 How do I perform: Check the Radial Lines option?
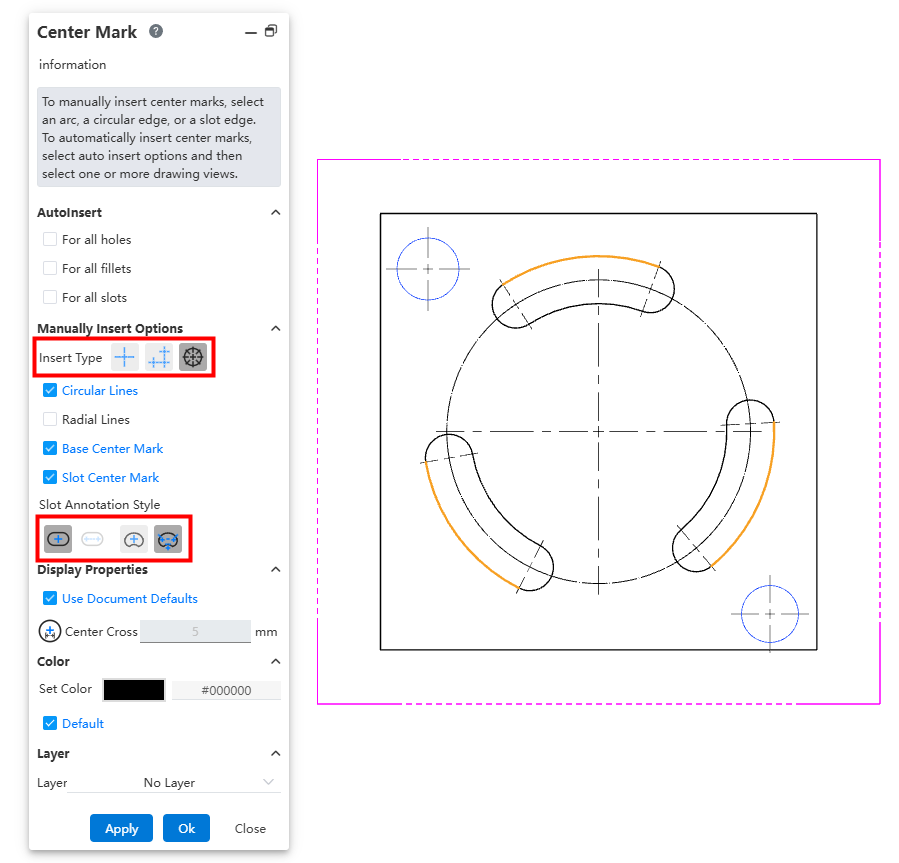pos(50,420)
